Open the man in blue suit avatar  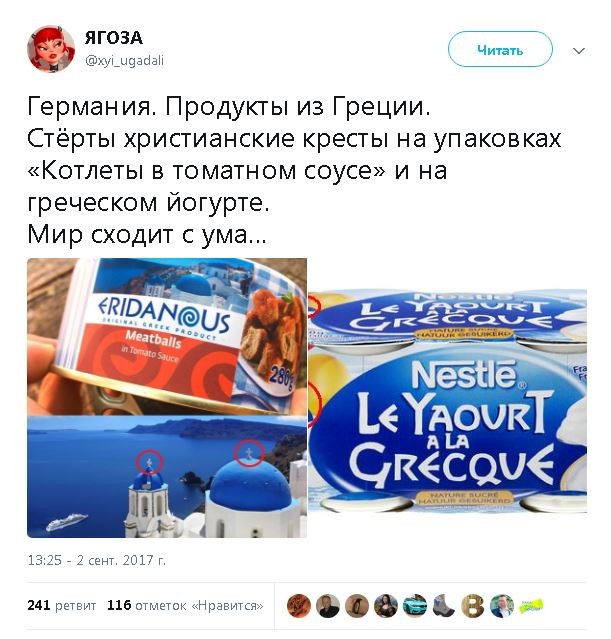coord(502,606)
